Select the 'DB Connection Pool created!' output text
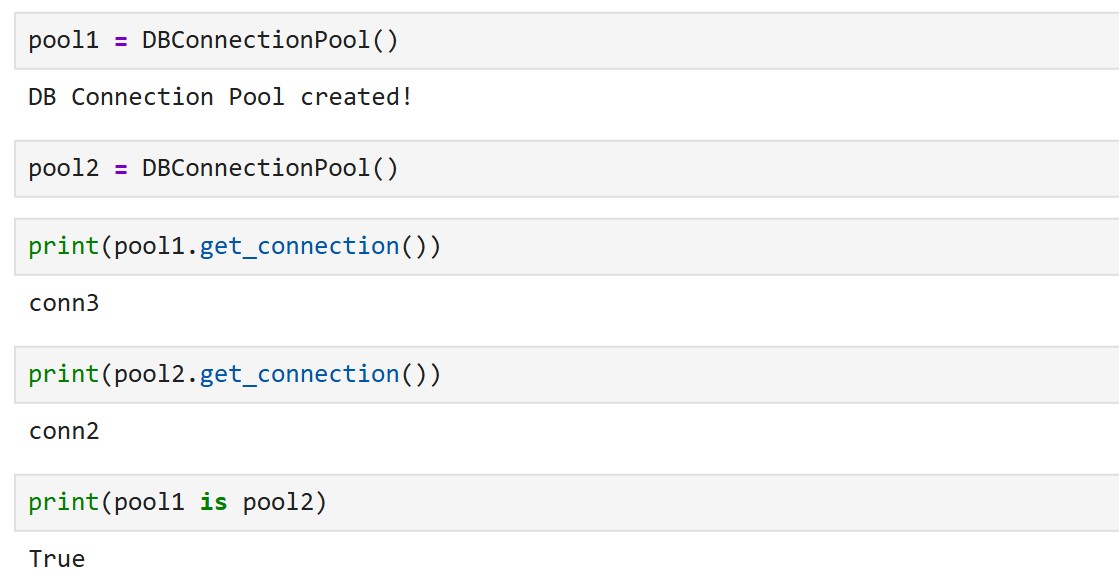The image size is (1119, 585). [221, 96]
